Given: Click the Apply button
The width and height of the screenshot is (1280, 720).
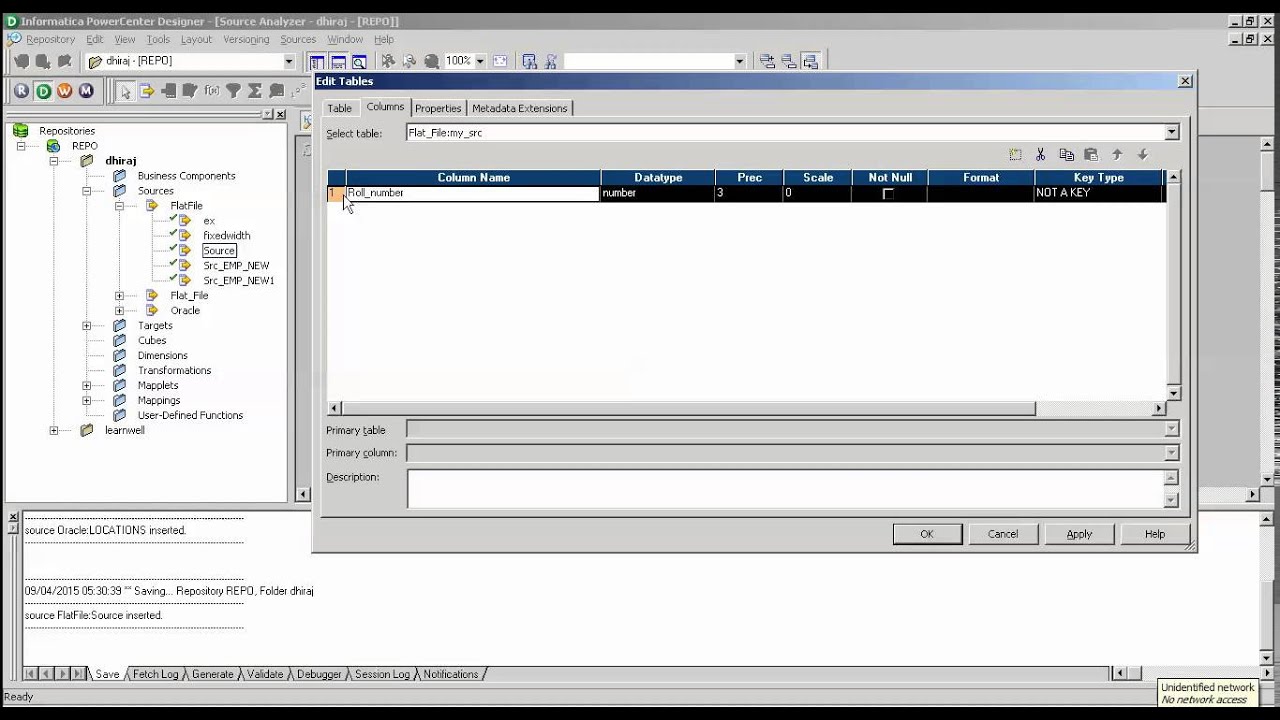Looking at the screenshot, I should (1079, 534).
